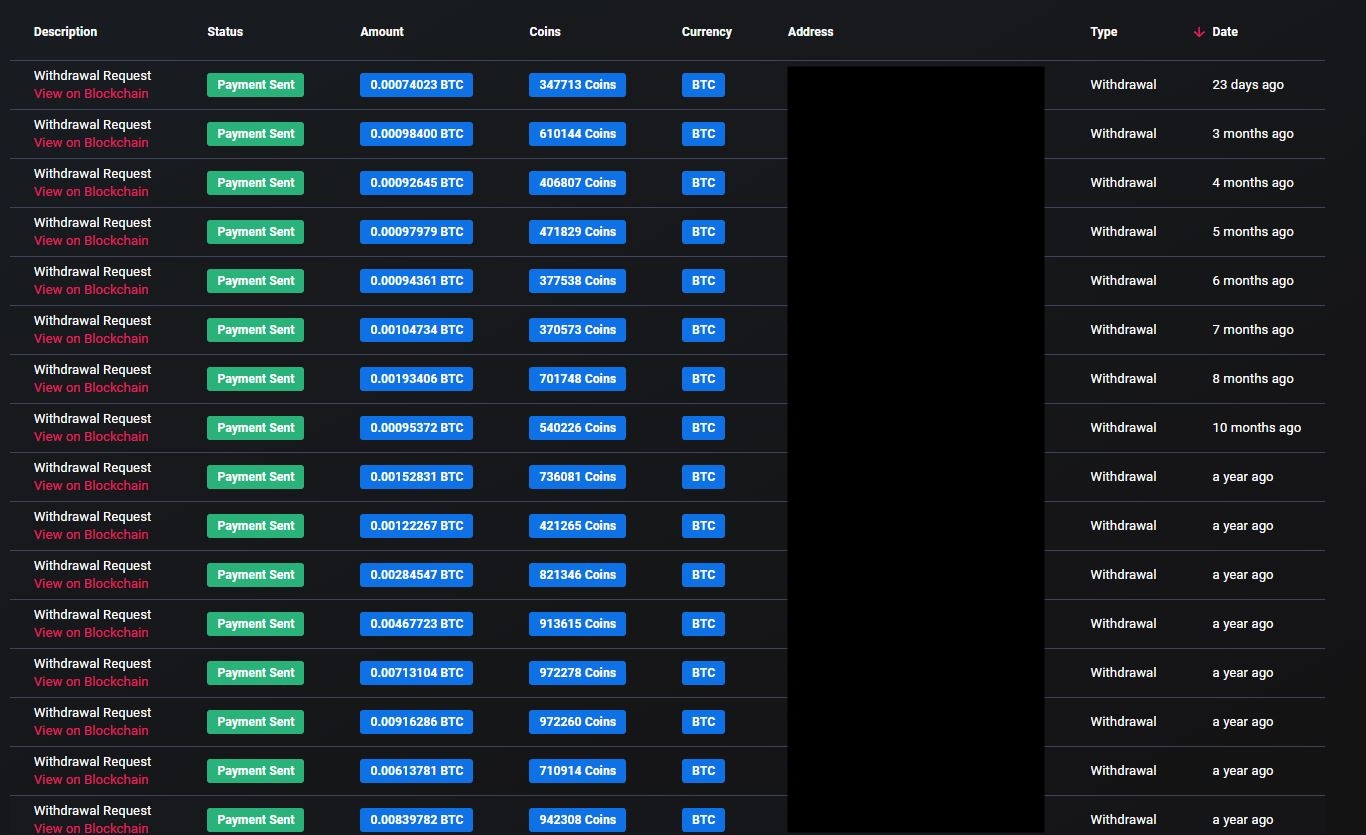Viewport: 1366px width, 835px height.
Task: Open View on Blockchain for 3 months ago withdrawal
Action: 91,143
